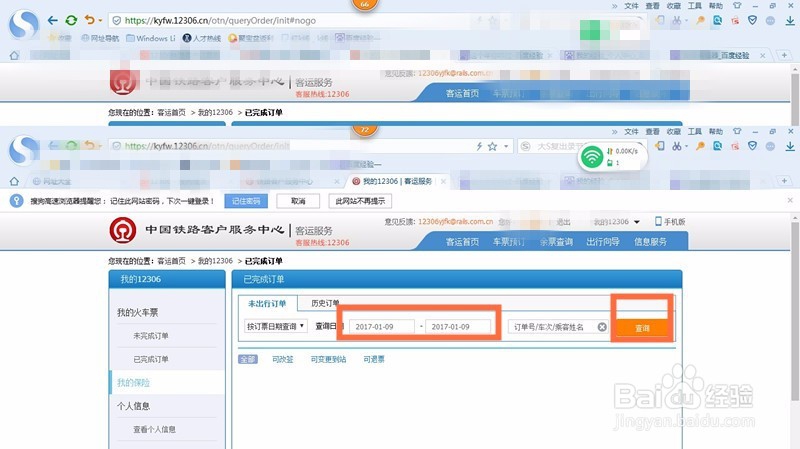Click the download arrow icon in the upper window's toolbar

tap(790, 20)
